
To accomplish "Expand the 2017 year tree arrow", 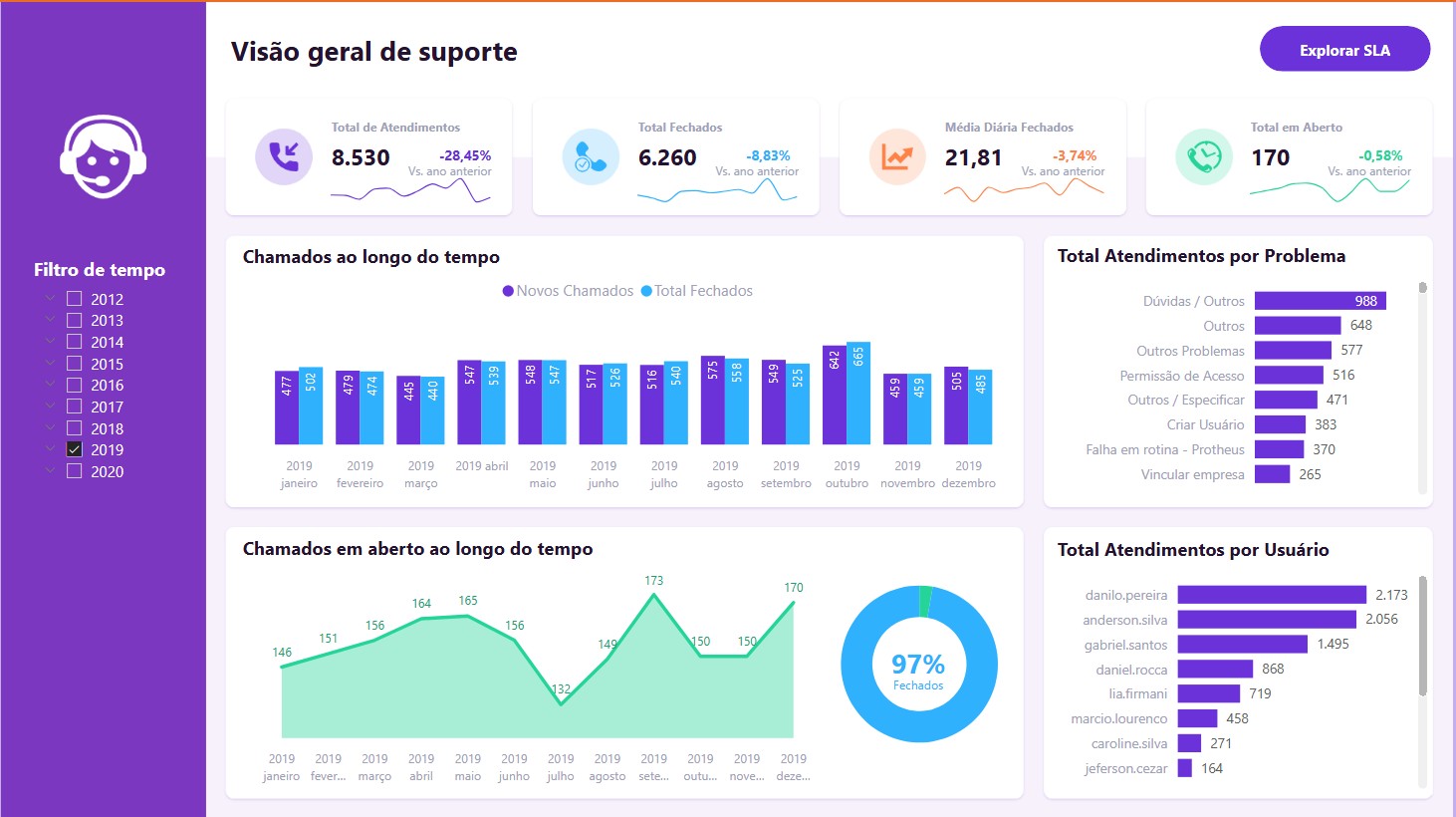I will point(50,407).
